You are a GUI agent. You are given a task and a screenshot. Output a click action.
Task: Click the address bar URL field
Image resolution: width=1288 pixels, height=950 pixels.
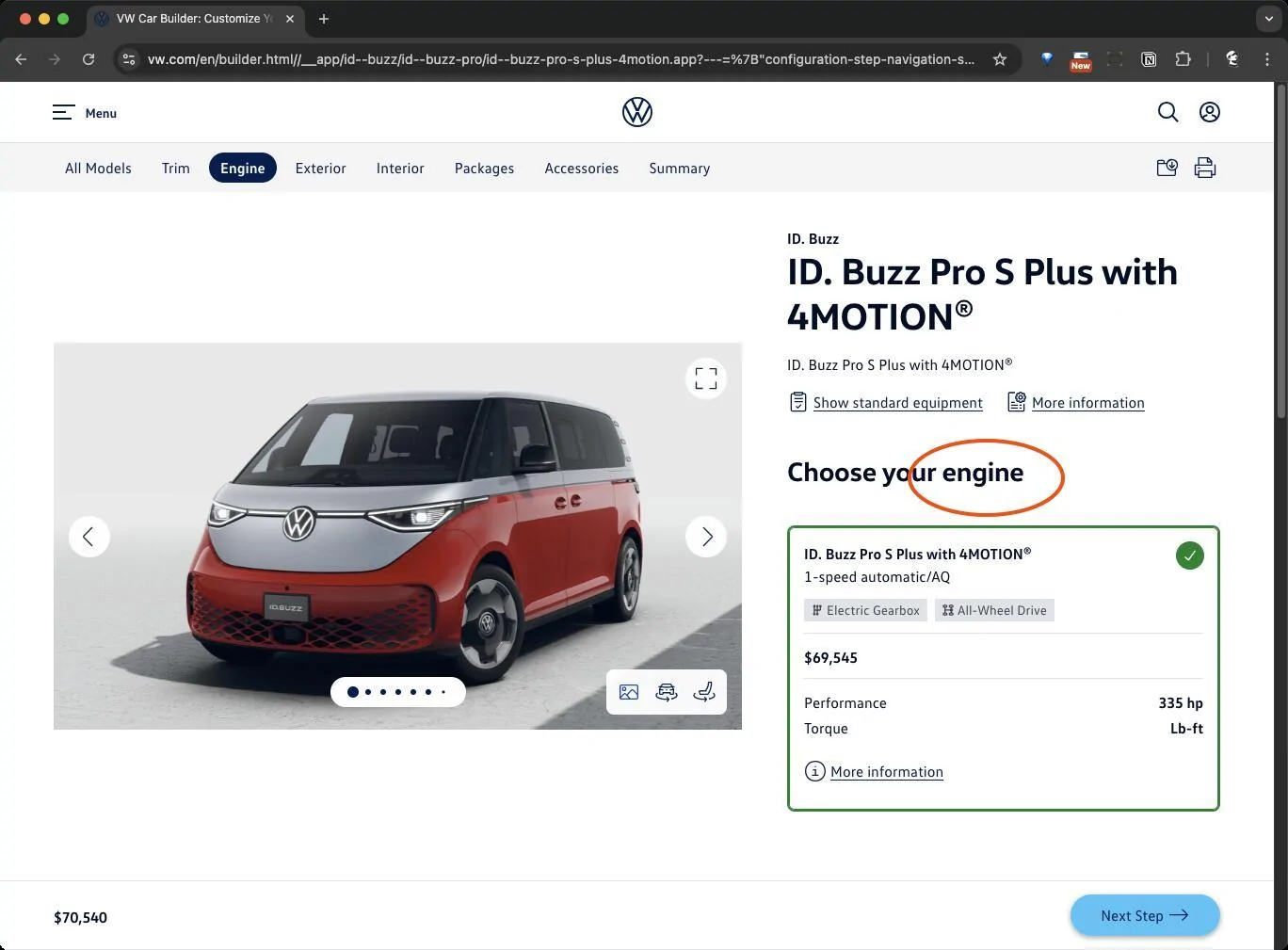pyautogui.click(x=560, y=59)
